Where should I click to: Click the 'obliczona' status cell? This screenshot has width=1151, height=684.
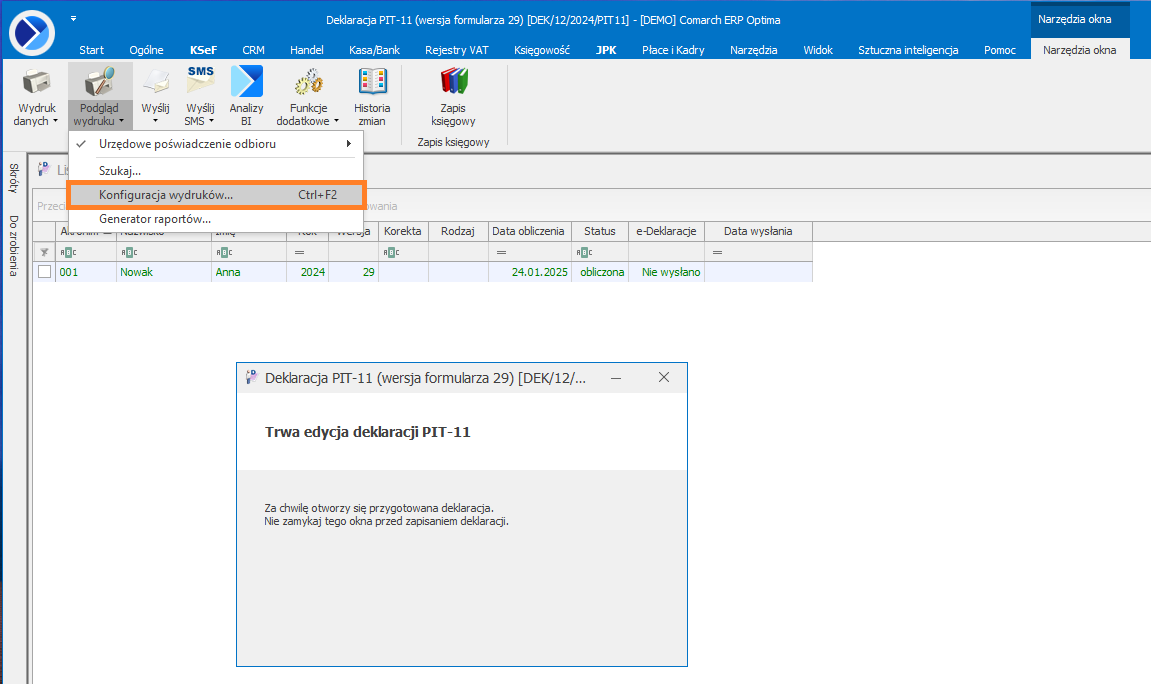tap(602, 272)
